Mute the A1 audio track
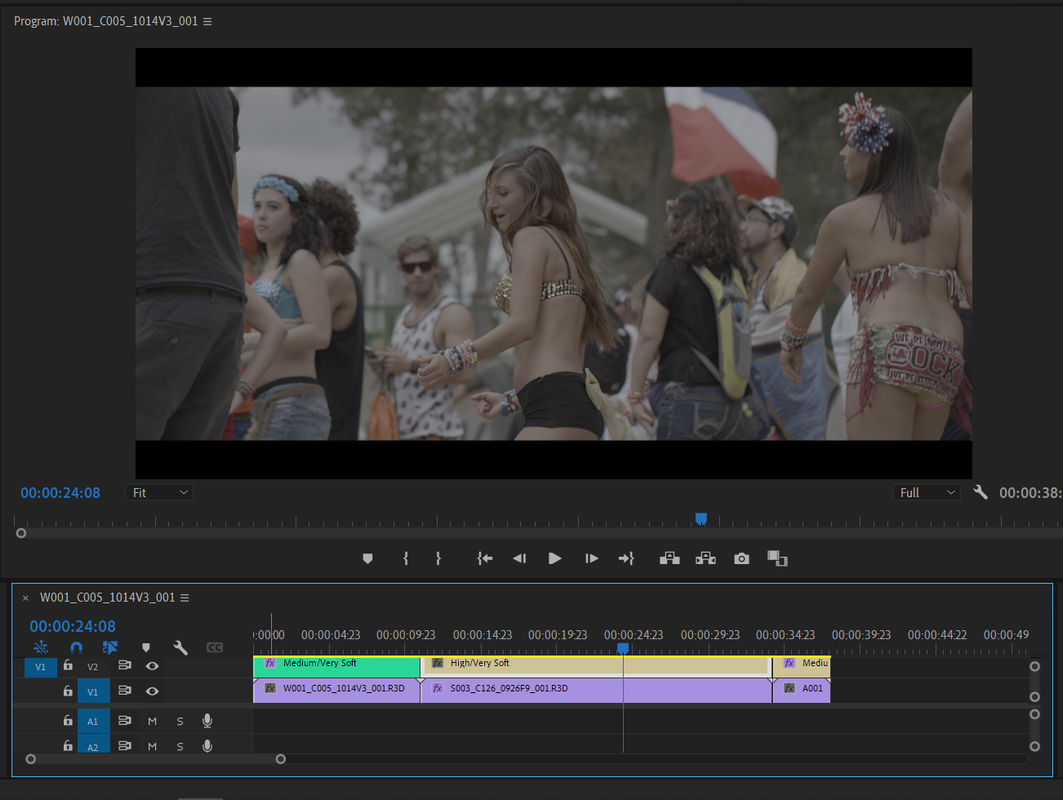The width and height of the screenshot is (1063, 800). [152, 721]
